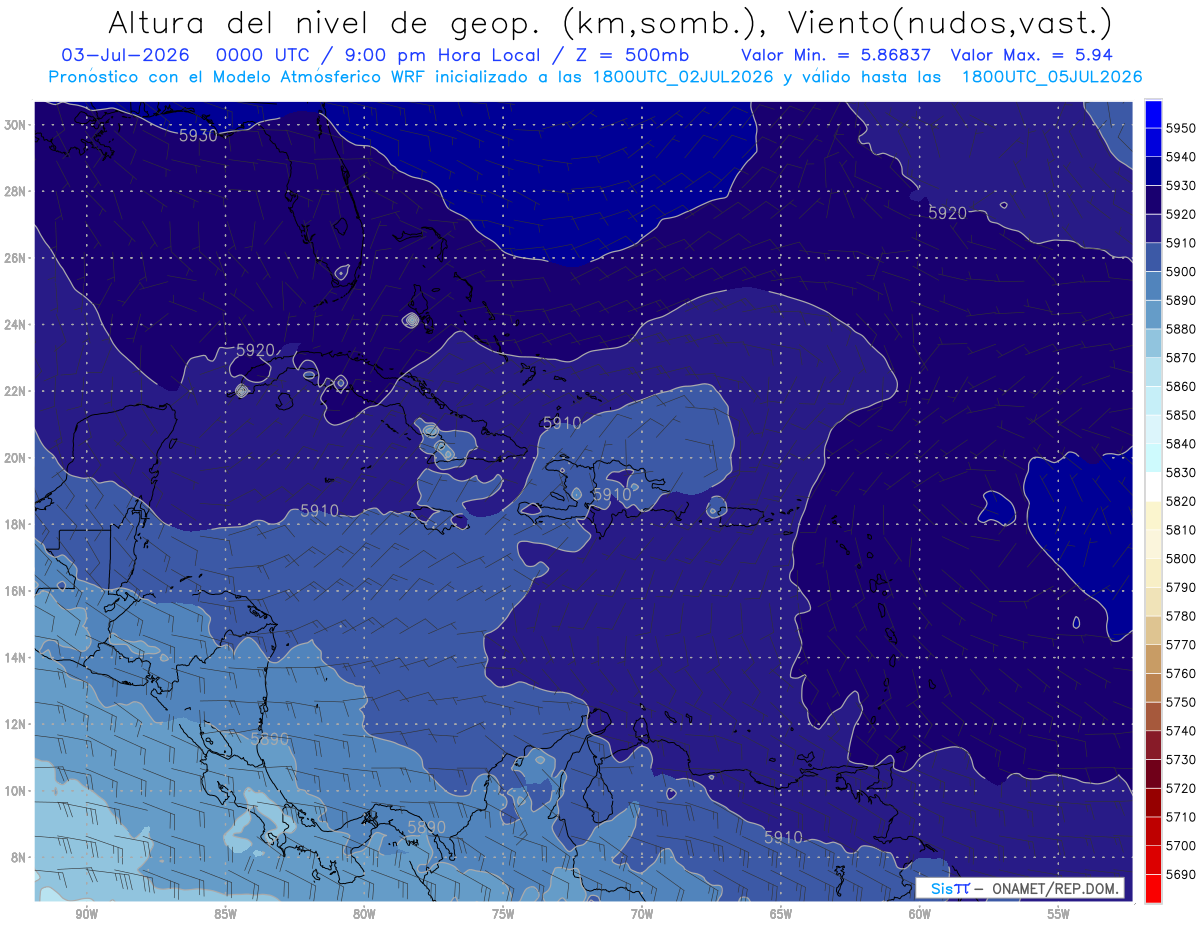Screen dimensions: 1200x927
Task: Click the '5870' colorbar value
Action: (1180, 357)
